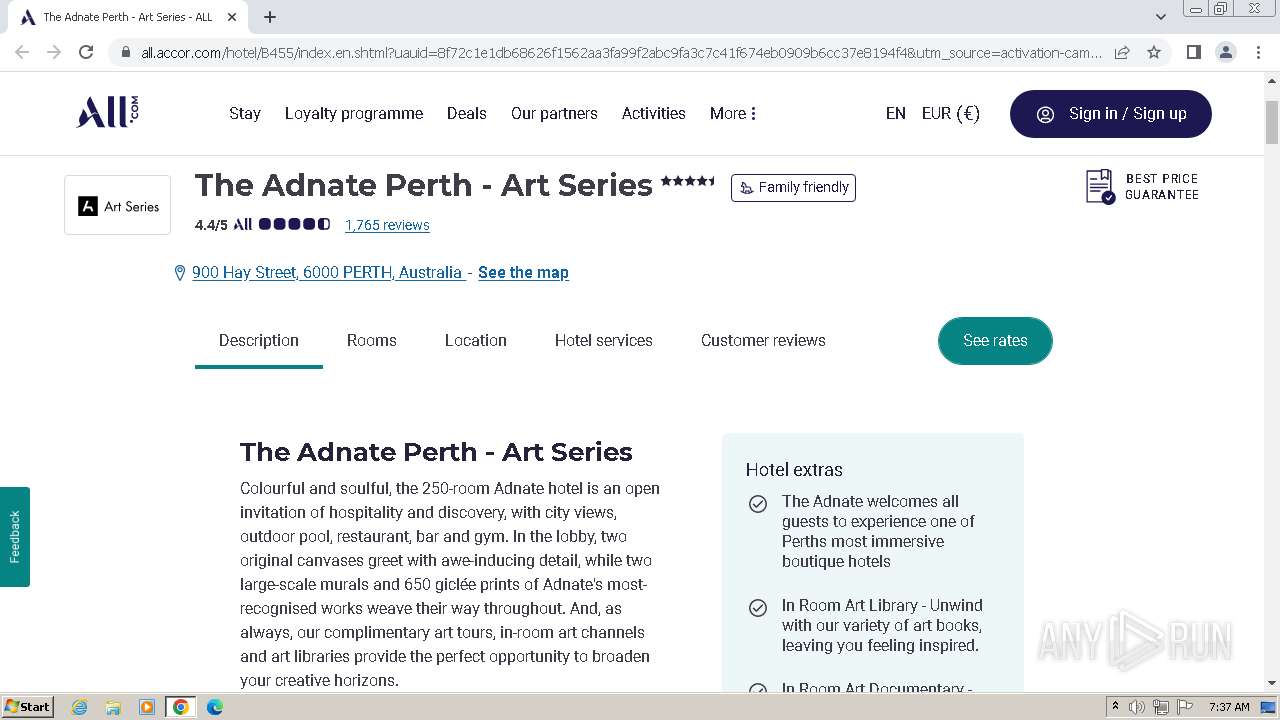Switch to the Customer reviews tab
The width and height of the screenshot is (1280, 720).
763,340
